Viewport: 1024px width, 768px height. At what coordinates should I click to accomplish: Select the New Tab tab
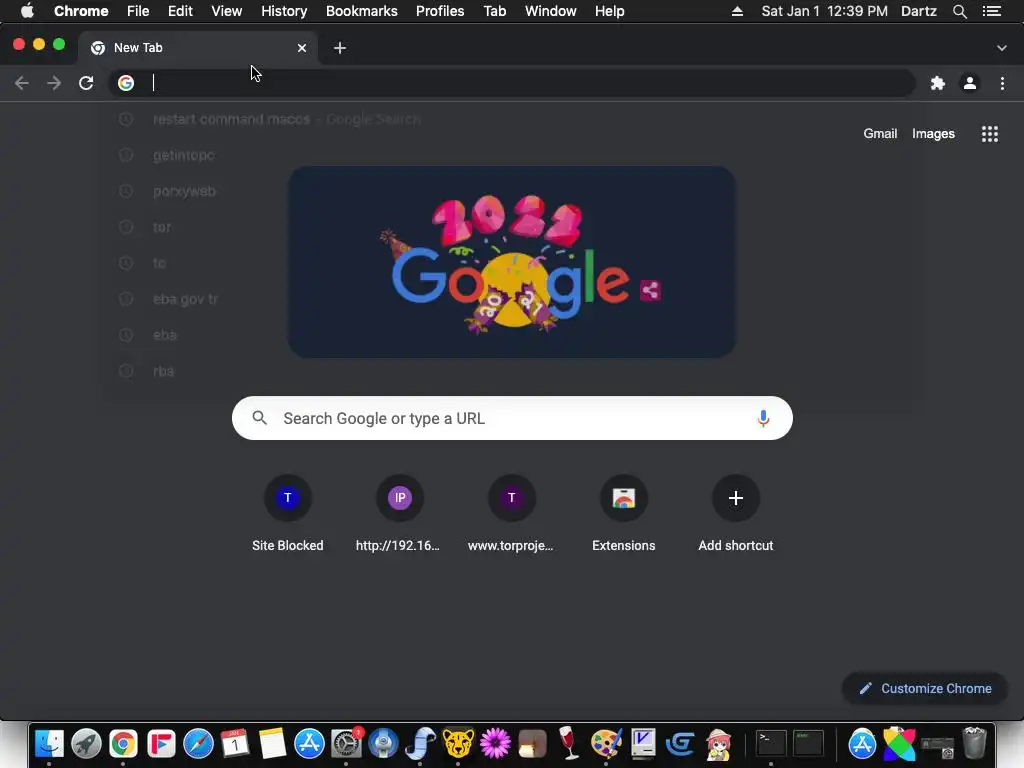point(198,48)
